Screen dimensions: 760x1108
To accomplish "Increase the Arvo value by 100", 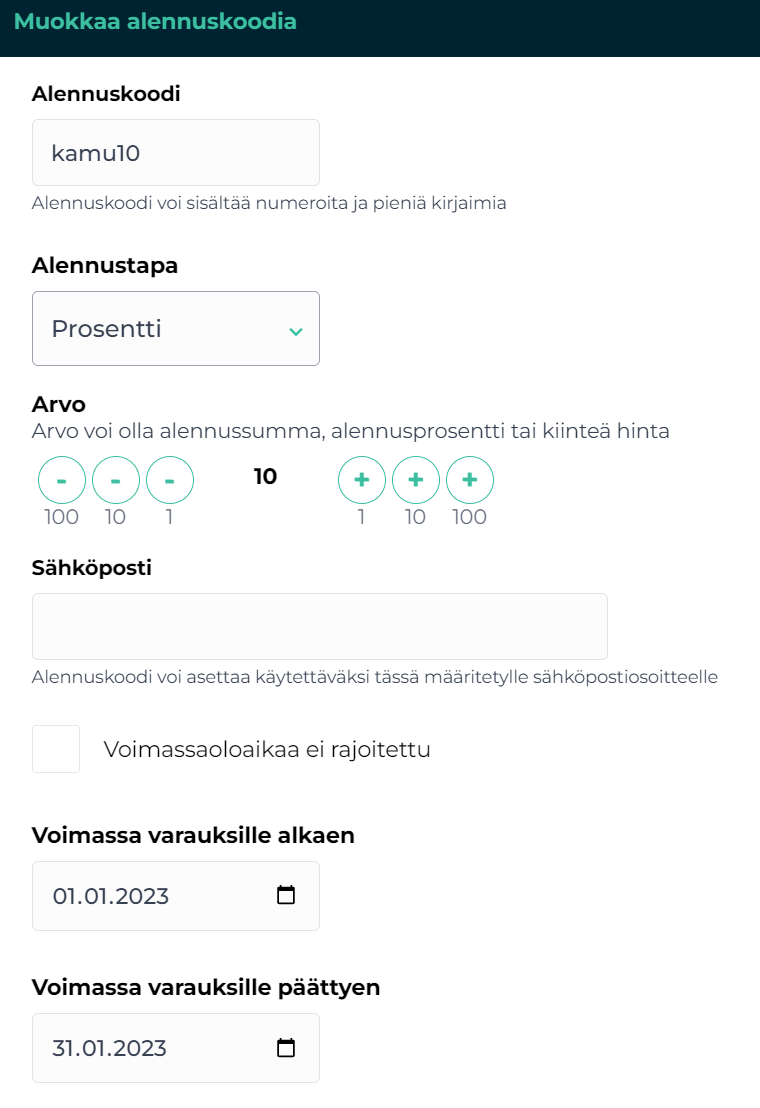I will click(470, 480).
